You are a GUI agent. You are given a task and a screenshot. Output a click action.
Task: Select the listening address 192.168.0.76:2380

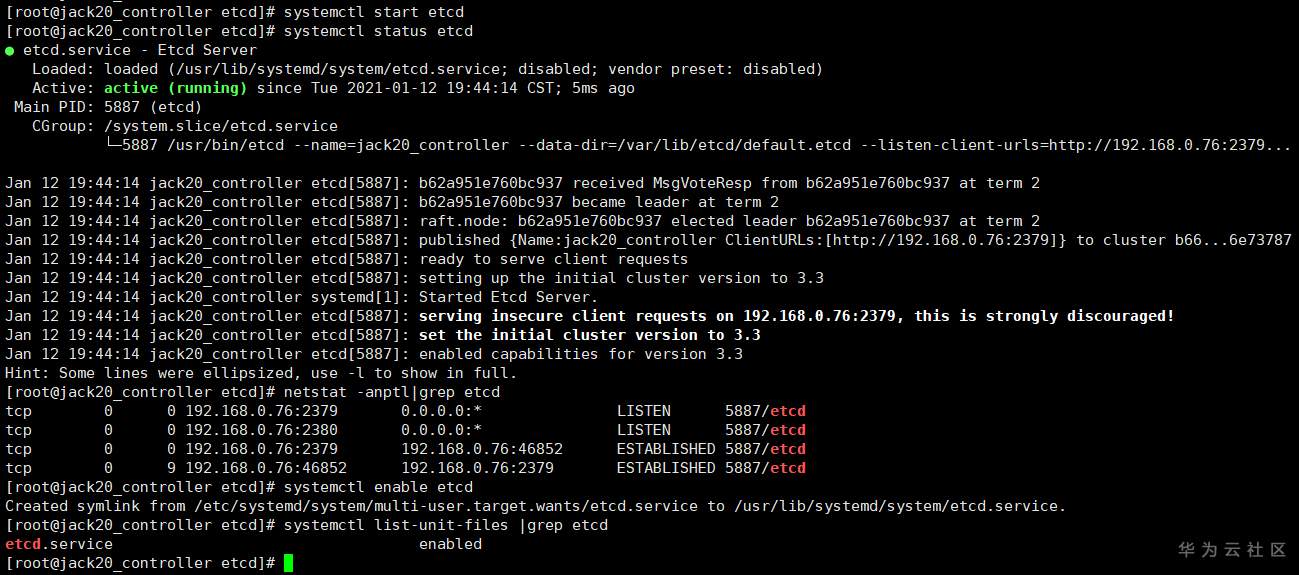click(x=261, y=430)
